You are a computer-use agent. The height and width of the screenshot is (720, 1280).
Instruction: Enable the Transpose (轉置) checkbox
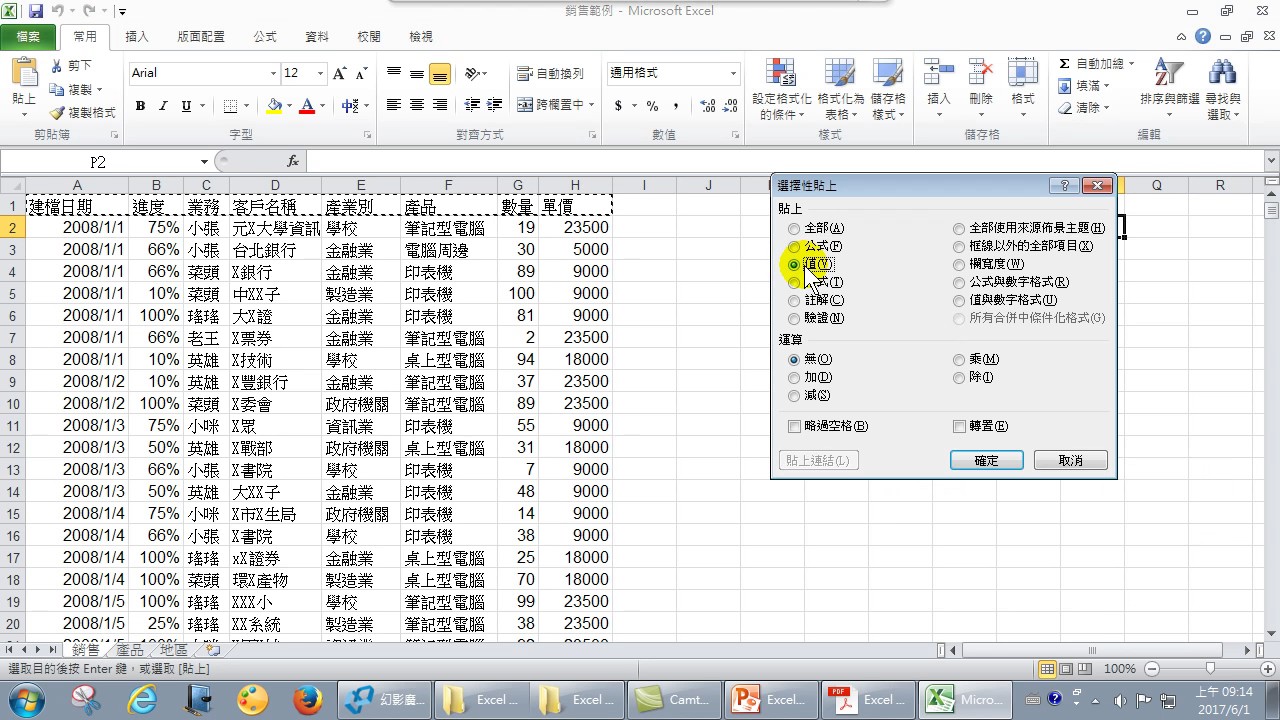click(959, 426)
